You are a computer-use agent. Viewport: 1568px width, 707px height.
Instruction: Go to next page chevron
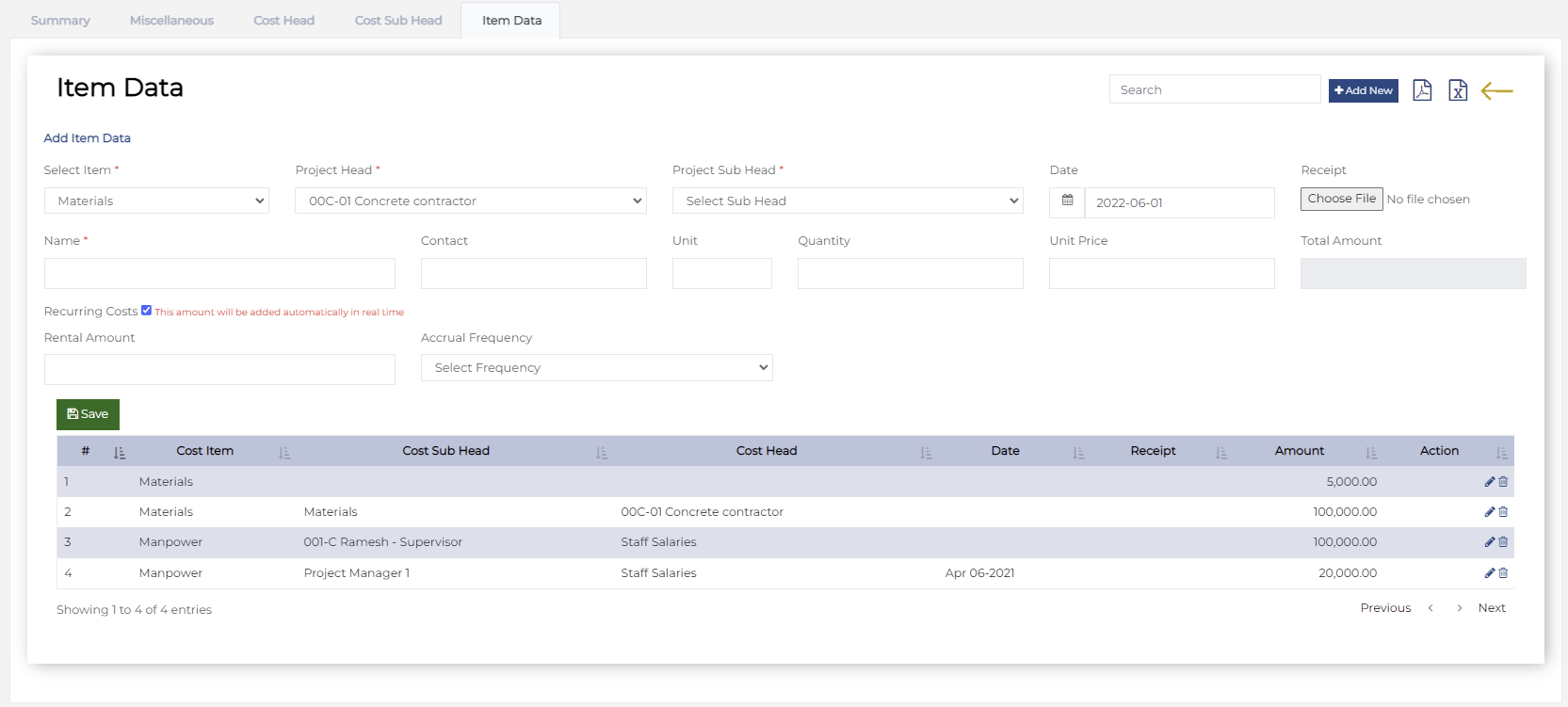[1460, 608]
